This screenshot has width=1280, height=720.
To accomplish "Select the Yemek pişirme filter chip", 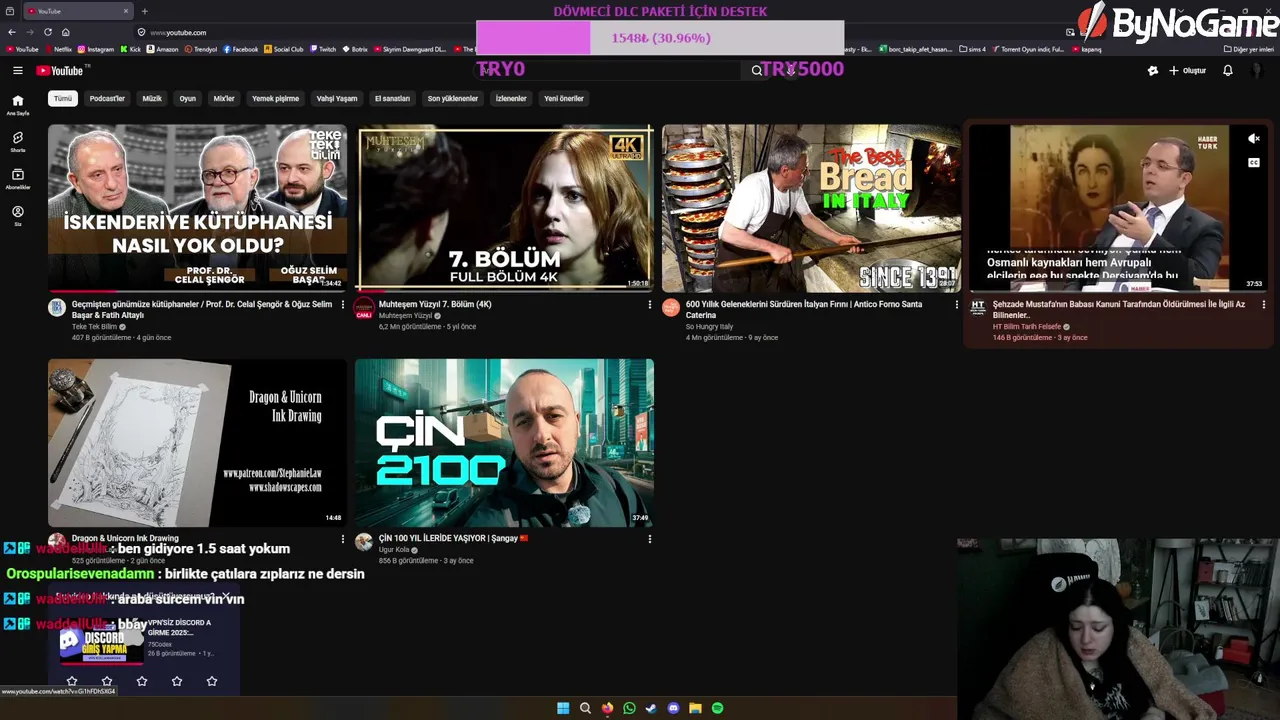I will click(275, 98).
